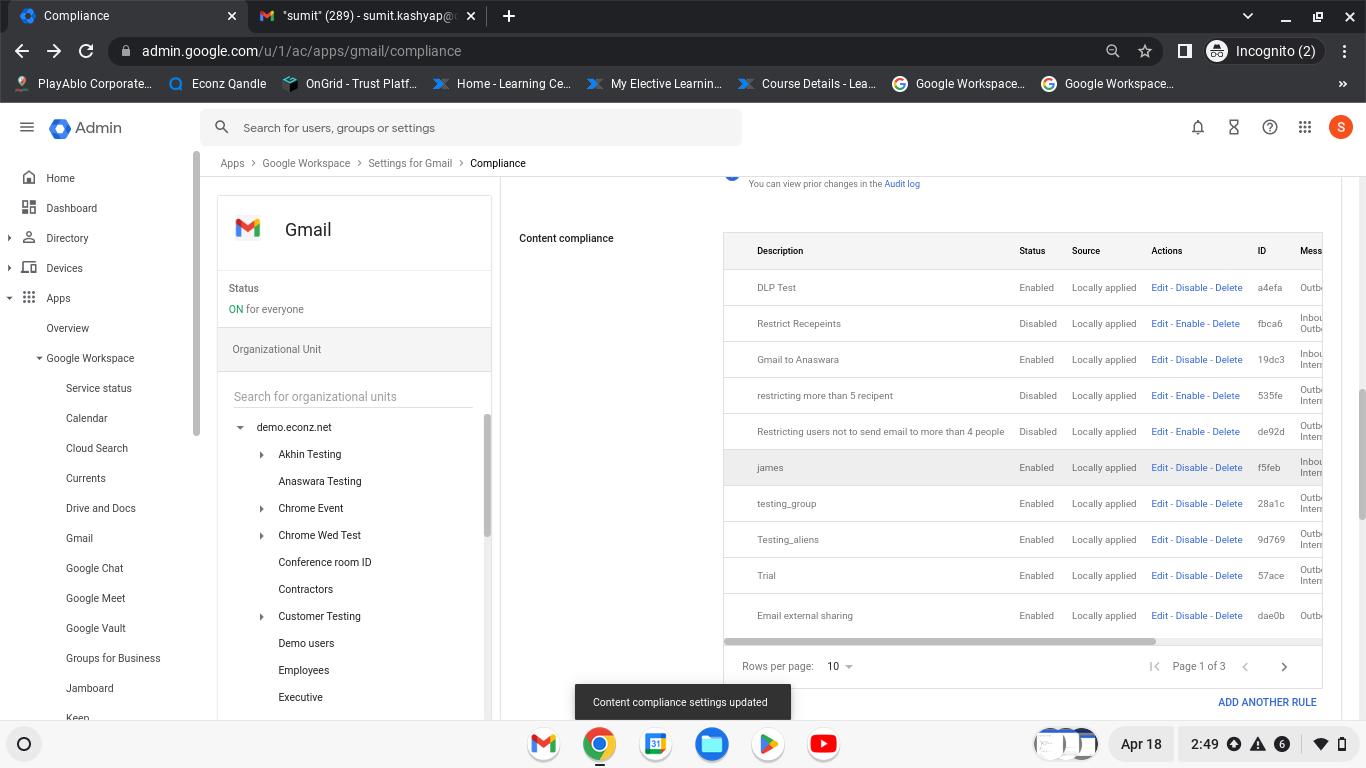This screenshot has height=768, width=1366.
Task: Expand the Devices section in sidebar
Action: [10, 268]
